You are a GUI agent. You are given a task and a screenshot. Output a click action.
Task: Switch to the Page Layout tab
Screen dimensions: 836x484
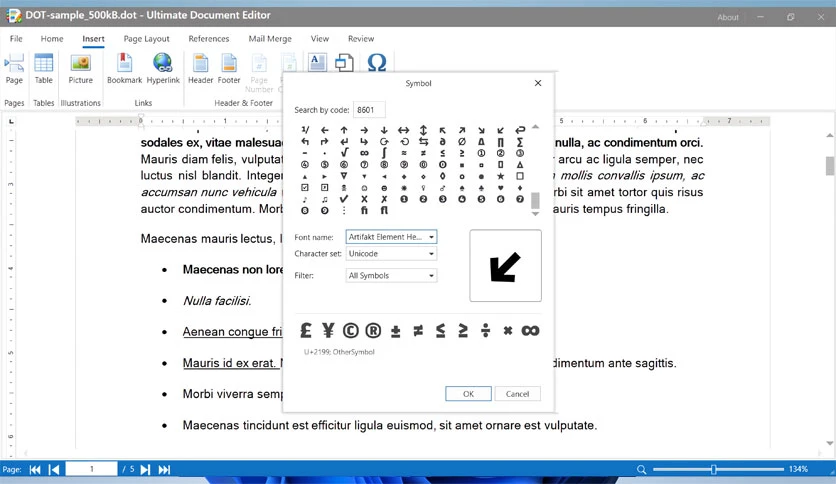[x=146, y=38]
